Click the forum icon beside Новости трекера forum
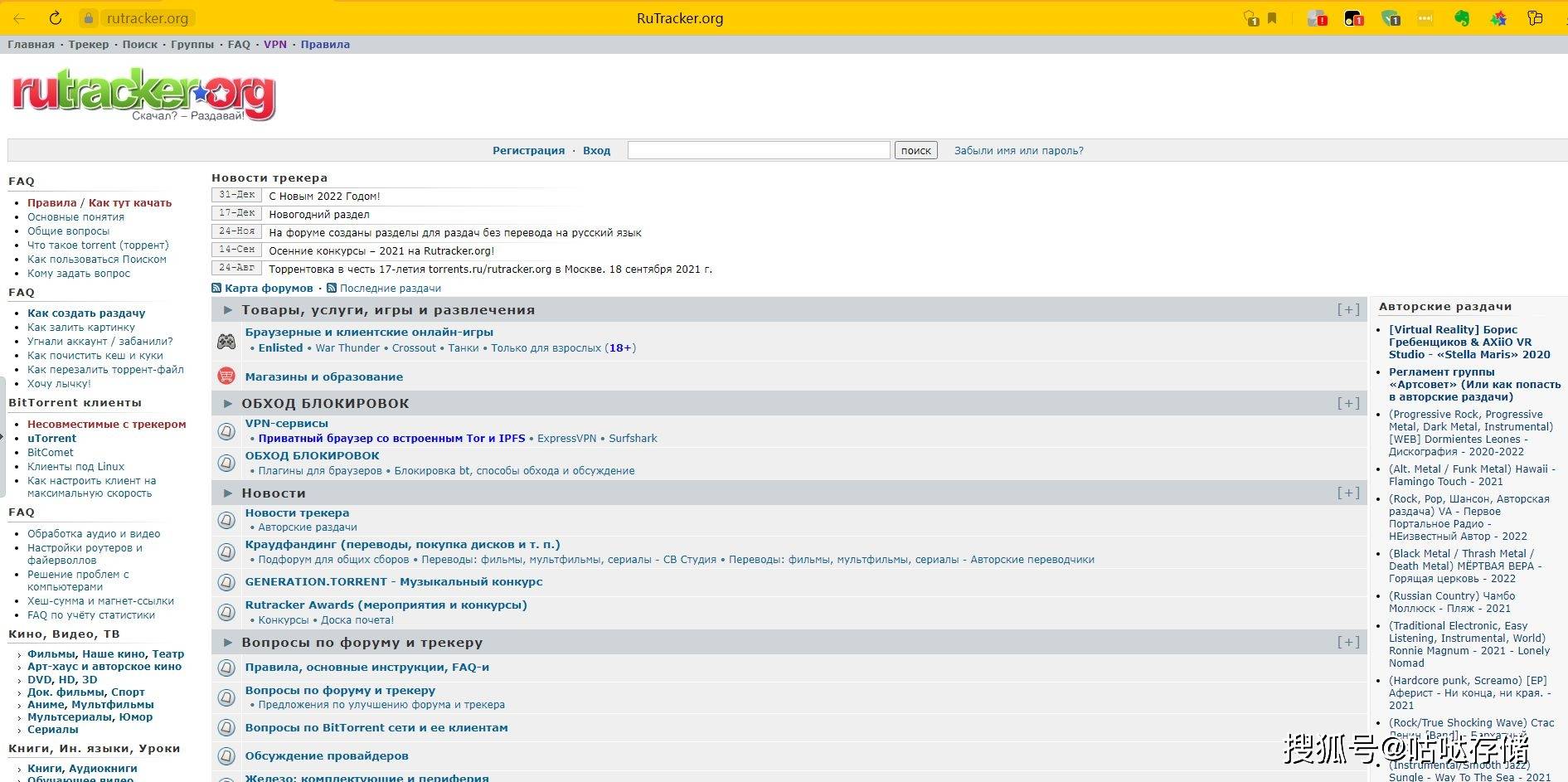This screenshot has width=1568, height=782. (226, 520)
